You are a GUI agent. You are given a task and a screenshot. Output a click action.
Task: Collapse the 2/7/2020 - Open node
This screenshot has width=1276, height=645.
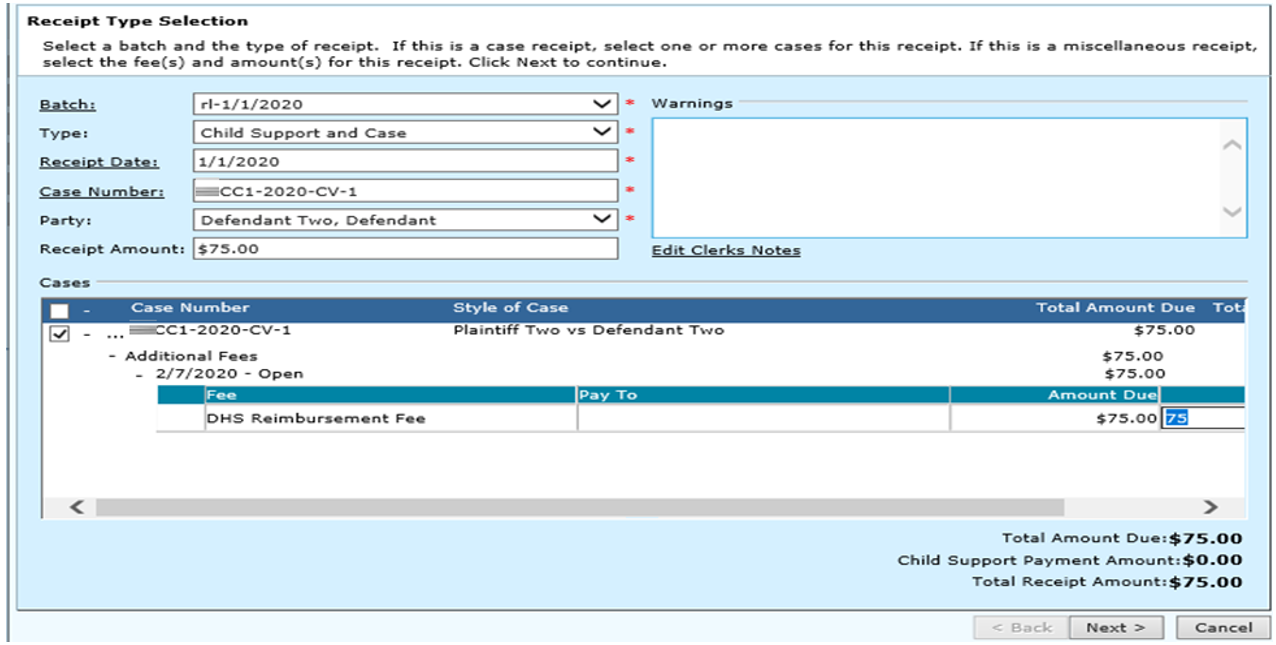click(x=141, y=374)
